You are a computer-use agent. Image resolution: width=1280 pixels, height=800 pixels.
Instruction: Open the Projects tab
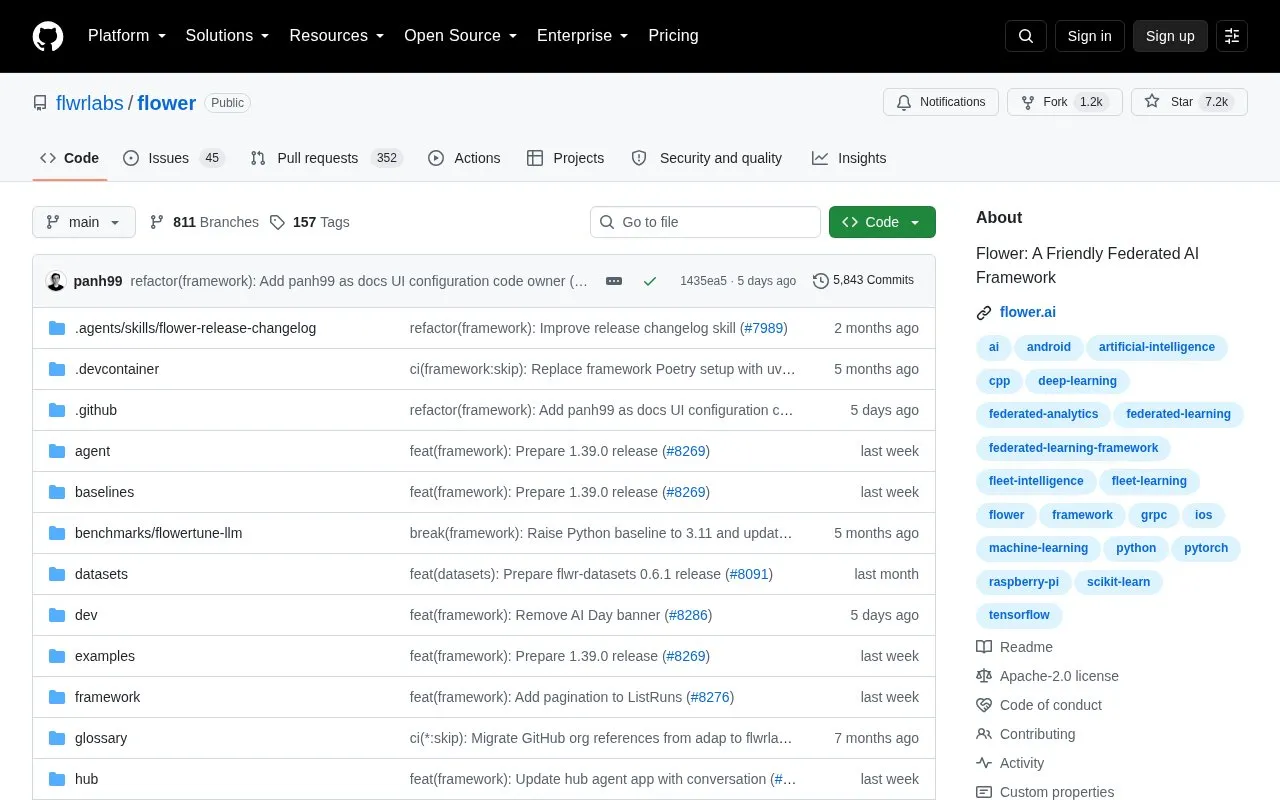566,158
